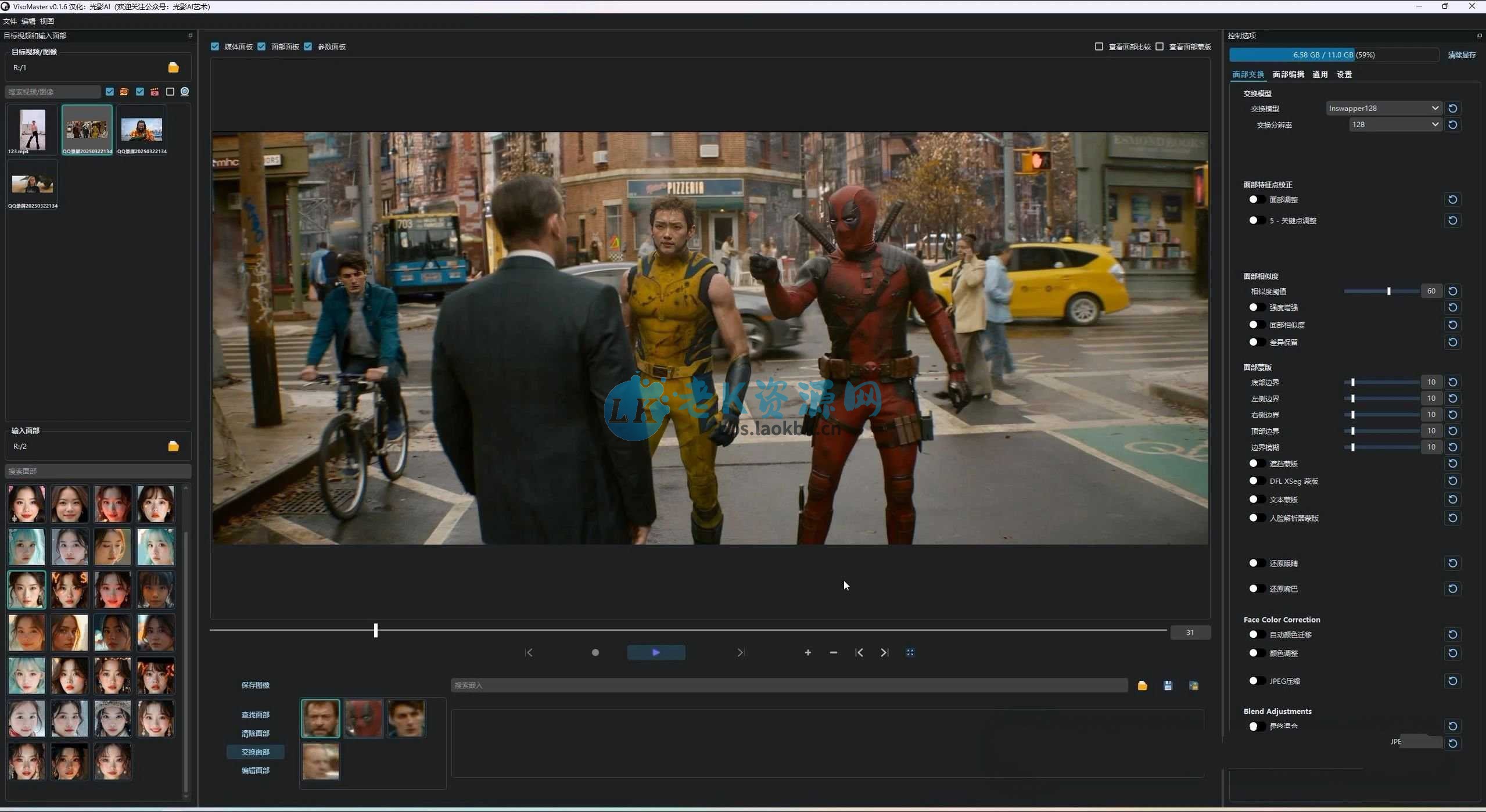Image resolution: width=1486 pixels, height=812 pixels.
Task: Save embeddings with floppy disk icon
Action: point(1168,685)
